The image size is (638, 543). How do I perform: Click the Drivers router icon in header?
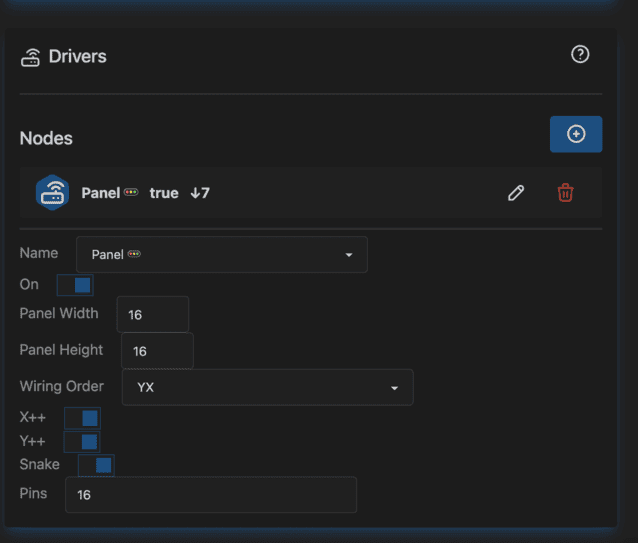(30, 57)
